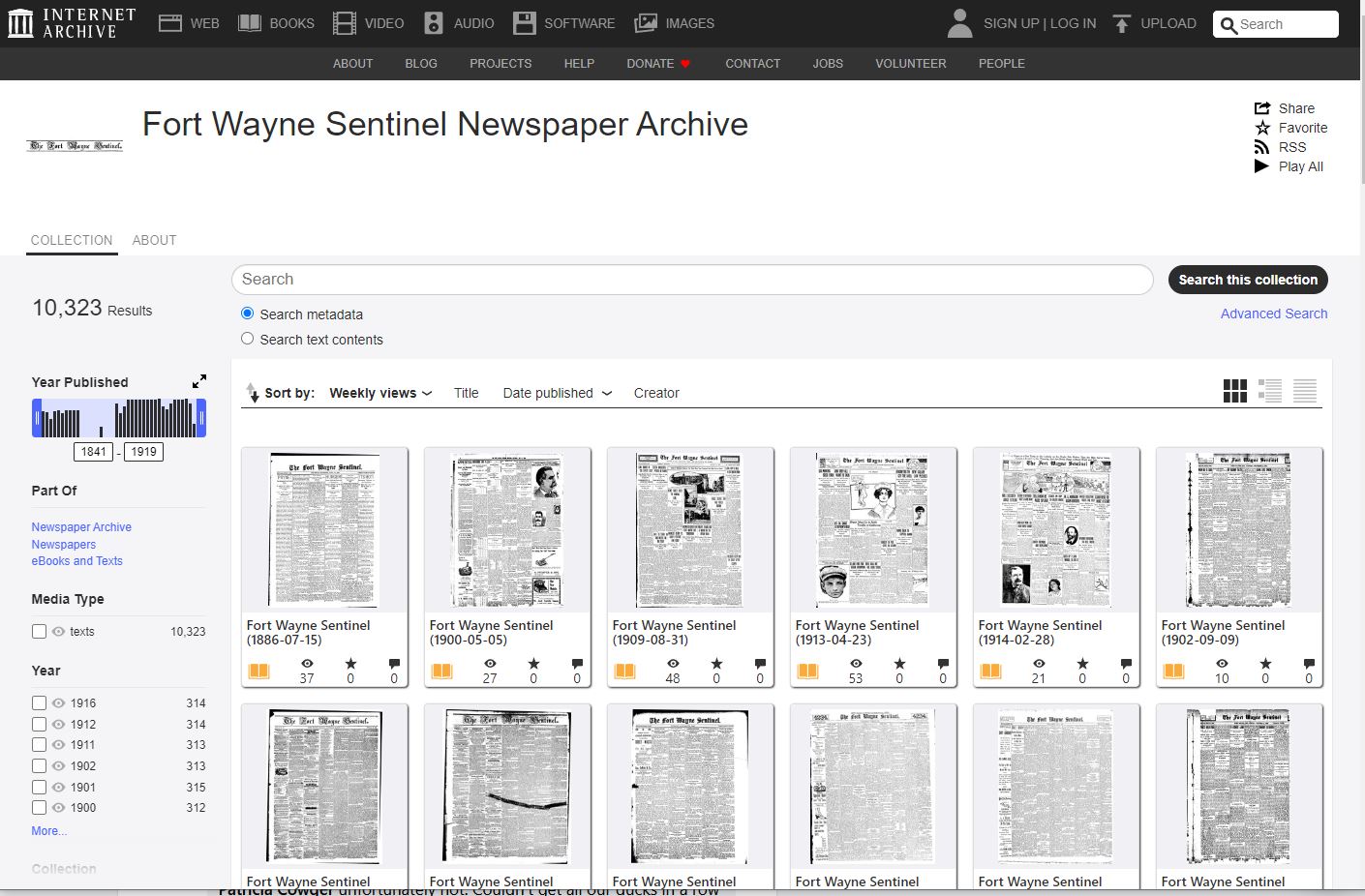Check the 1900 year filter
The image size is (1365, 896).
tap(39, 807)
